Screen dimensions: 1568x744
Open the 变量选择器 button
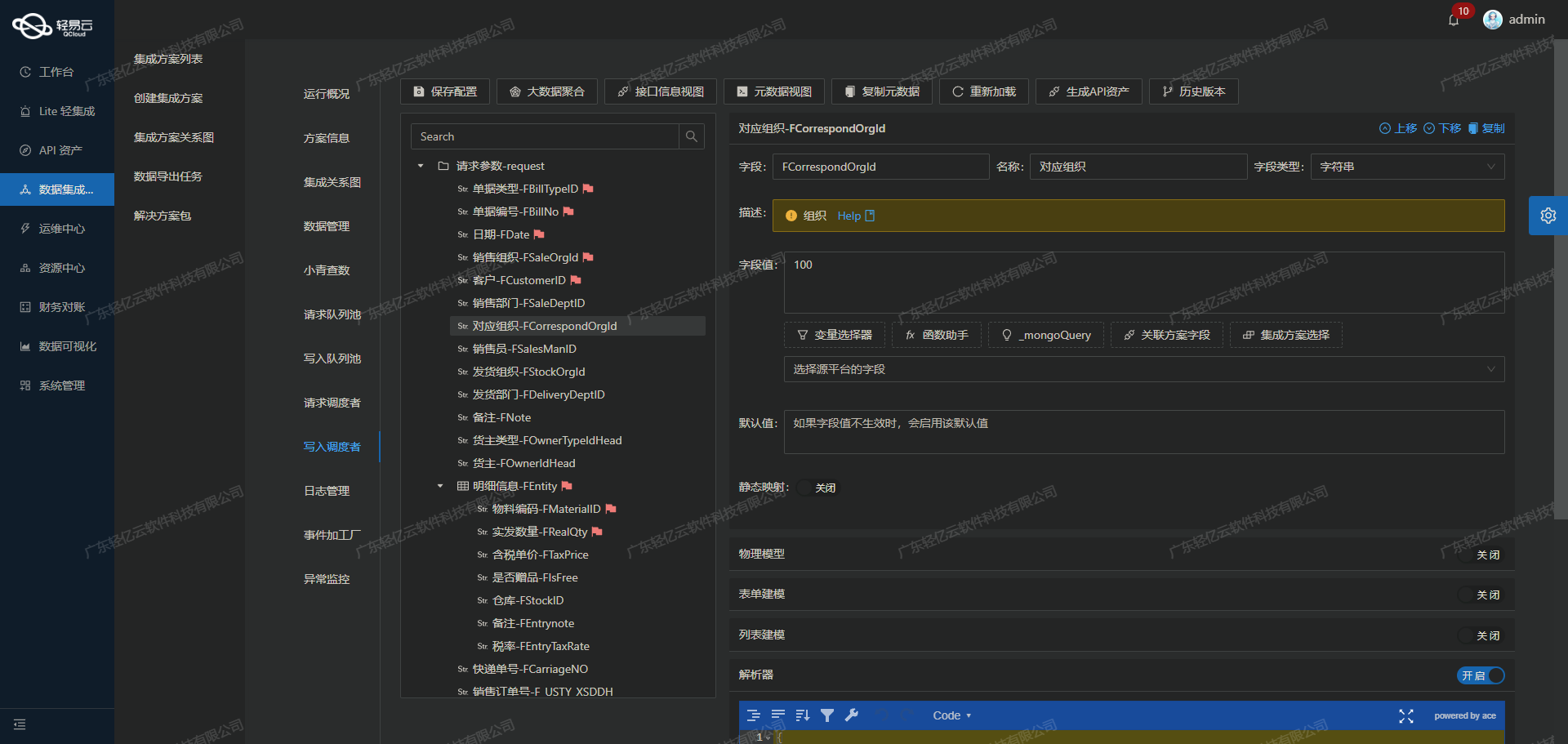pyautogui.click(x=835, y=335)
